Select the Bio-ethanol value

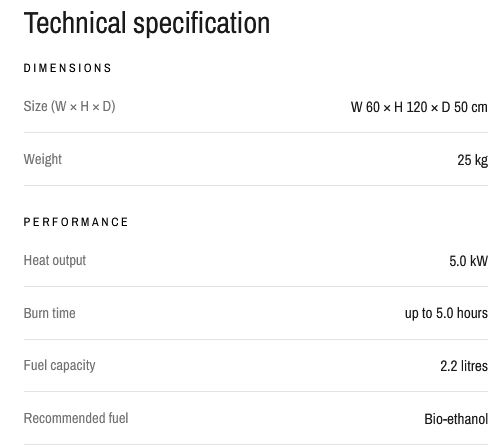[456, 419]
